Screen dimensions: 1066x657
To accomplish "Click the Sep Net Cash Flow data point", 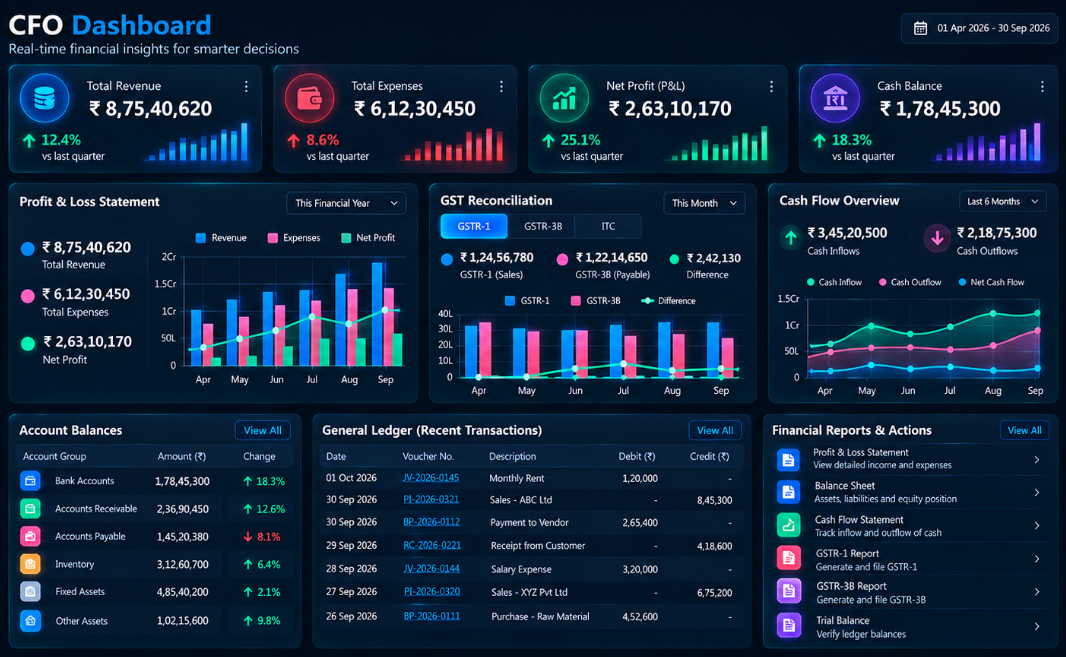I will coord(1037,369).
